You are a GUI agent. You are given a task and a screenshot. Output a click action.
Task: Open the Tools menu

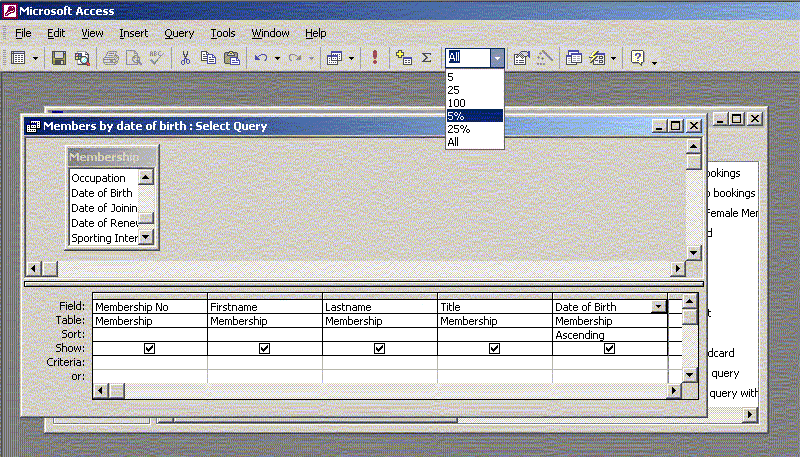tap(222, 33)
